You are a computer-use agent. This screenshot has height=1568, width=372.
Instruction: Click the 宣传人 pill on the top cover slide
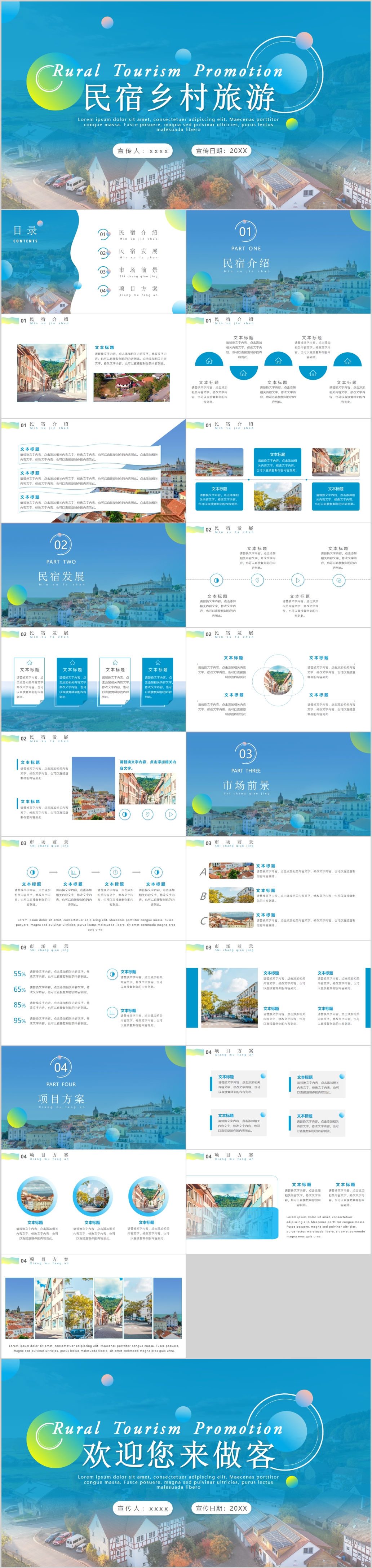pos(143,151)
